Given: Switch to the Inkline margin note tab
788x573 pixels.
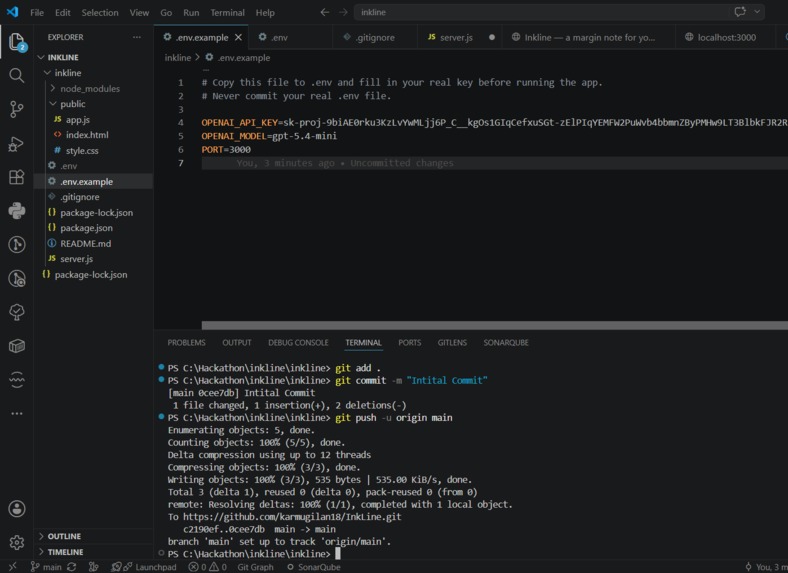Looking at the screenshot, I should 586,37.
